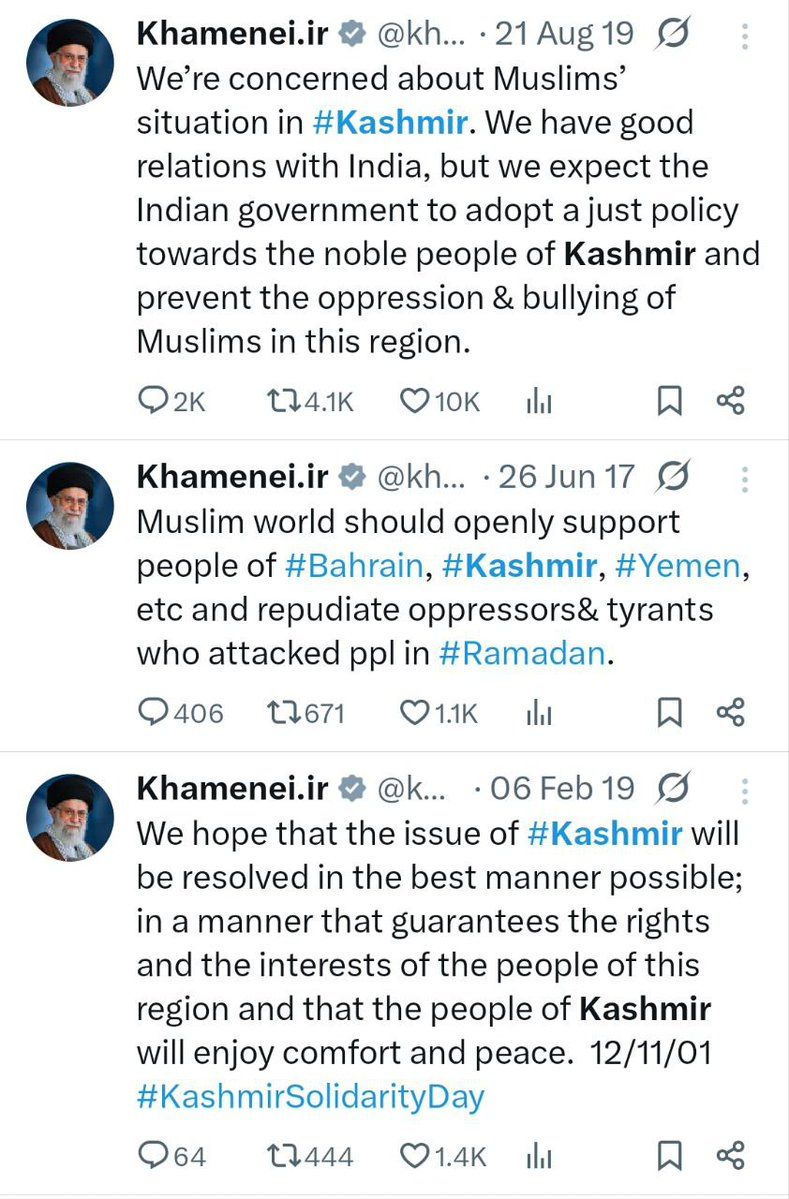The height and width of the screenshot is (1199, 789).
Task: Reply to the 26 Jun 17 tweet
Action: pyautogui.click(x=153, y=713)
